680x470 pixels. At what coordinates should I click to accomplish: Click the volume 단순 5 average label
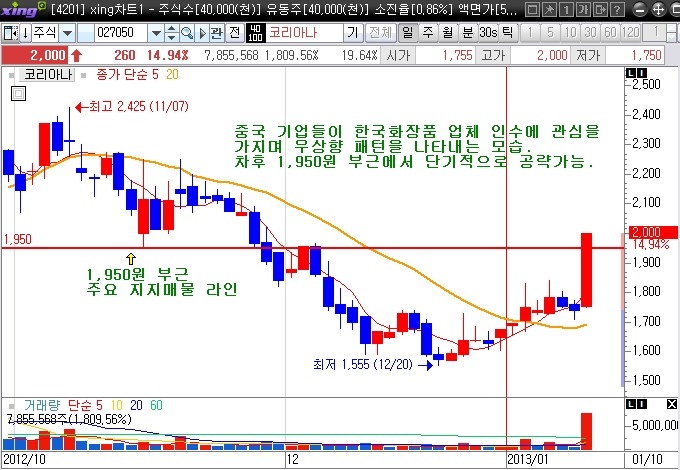click(x=85, y=405)
